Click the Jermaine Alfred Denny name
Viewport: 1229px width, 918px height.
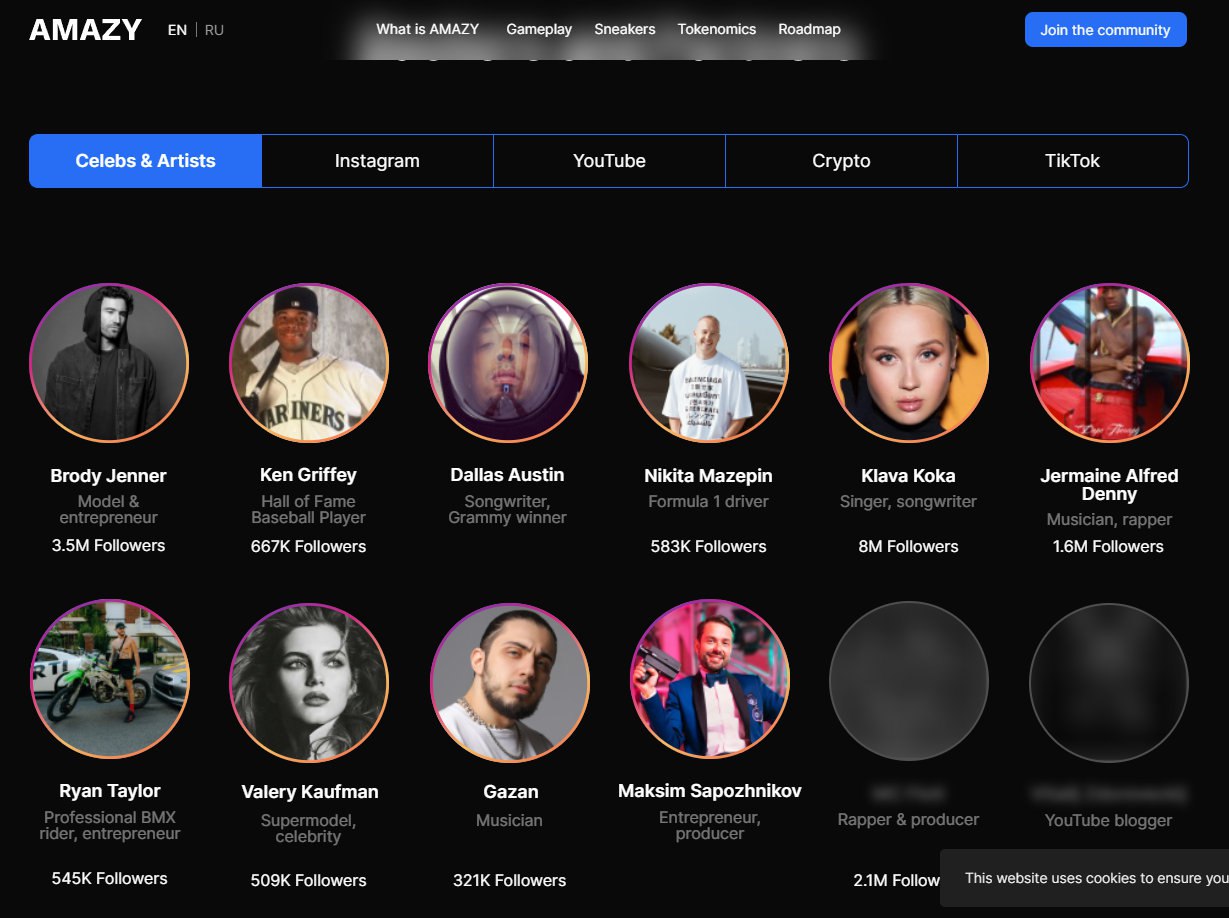tap(1109, 485)
